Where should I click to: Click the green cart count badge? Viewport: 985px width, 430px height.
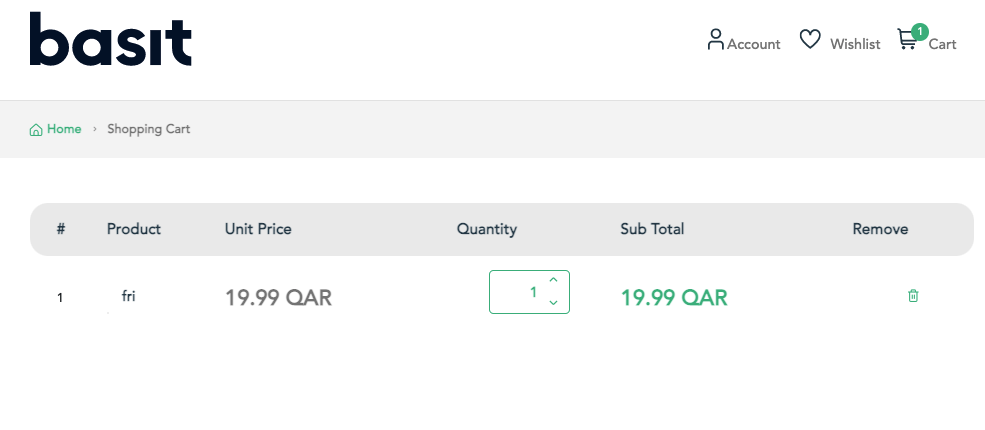[919, 31]
